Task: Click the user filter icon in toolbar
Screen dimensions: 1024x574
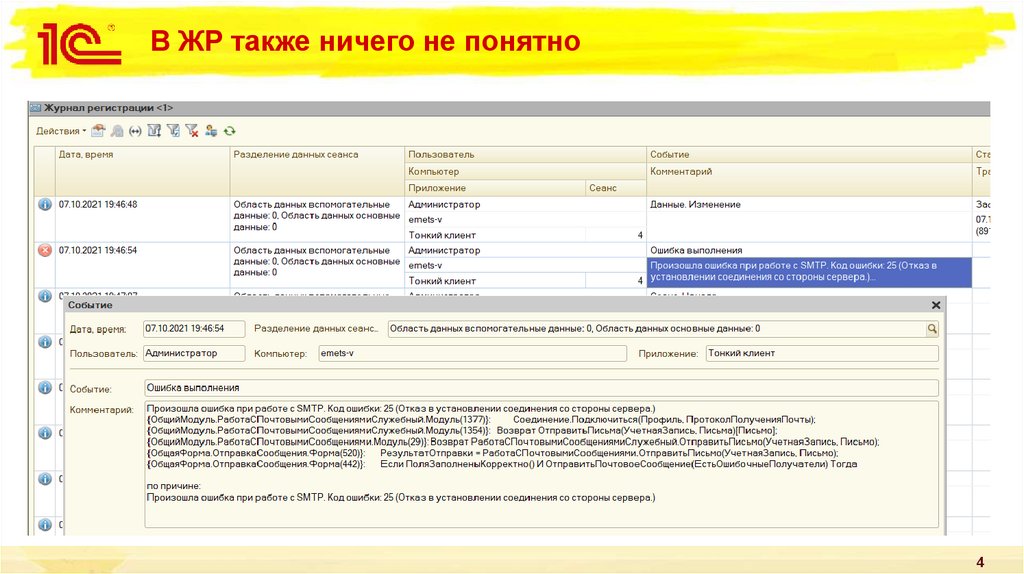Action: [x=211, y=131]
